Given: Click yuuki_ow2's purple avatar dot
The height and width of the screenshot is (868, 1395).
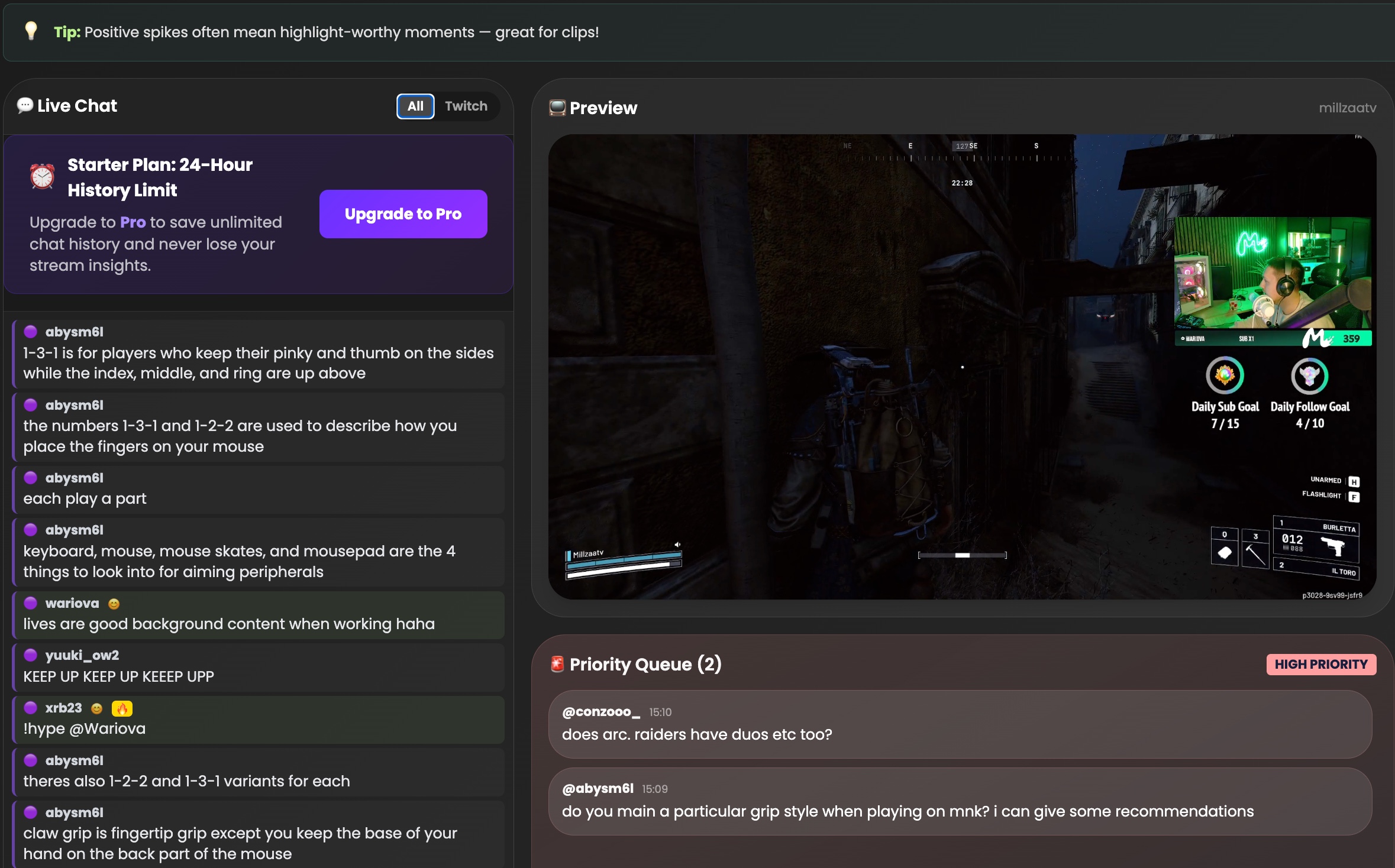Looking at the screenshot, I should [x=31, y=655].
